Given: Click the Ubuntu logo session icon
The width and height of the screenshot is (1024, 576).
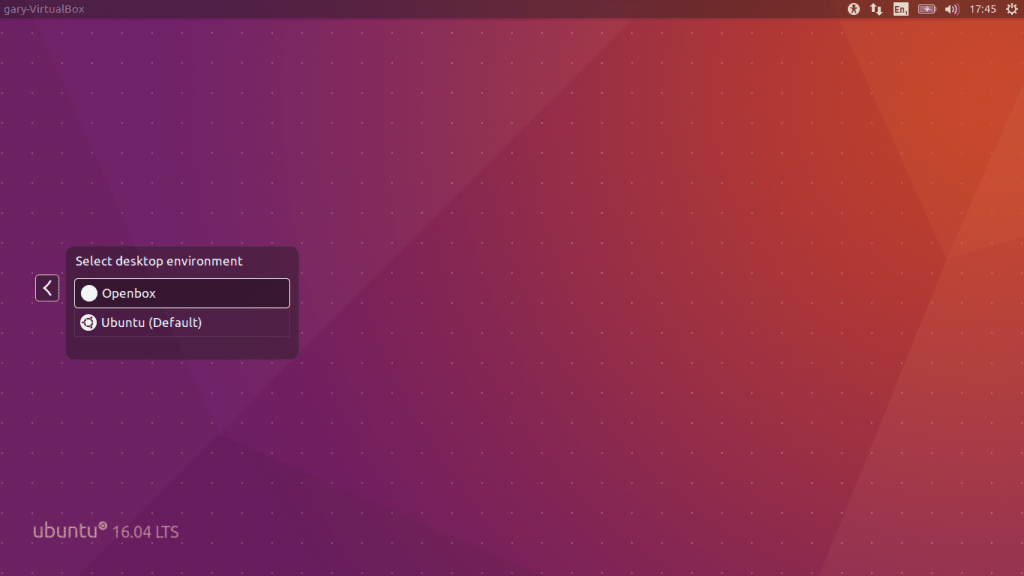Looking at the screenshot, I should pyautogui.click(x=88, y=323).
